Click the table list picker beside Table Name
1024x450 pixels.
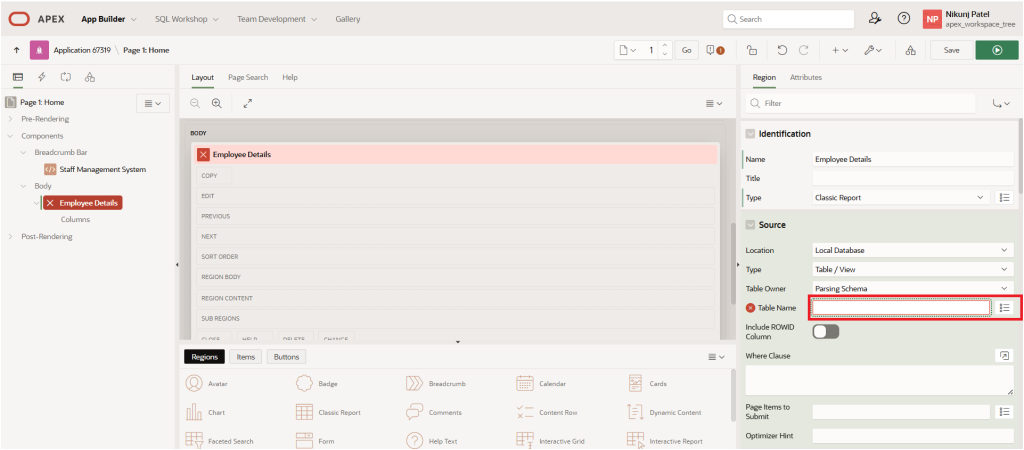pos(1005,308)
